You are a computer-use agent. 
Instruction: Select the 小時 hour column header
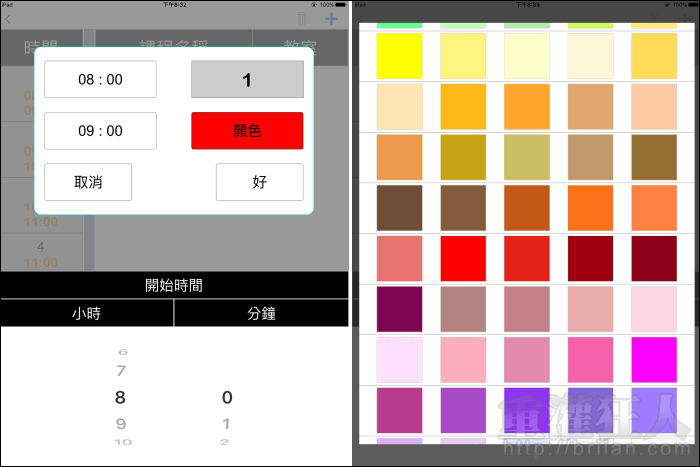point(87,313)
